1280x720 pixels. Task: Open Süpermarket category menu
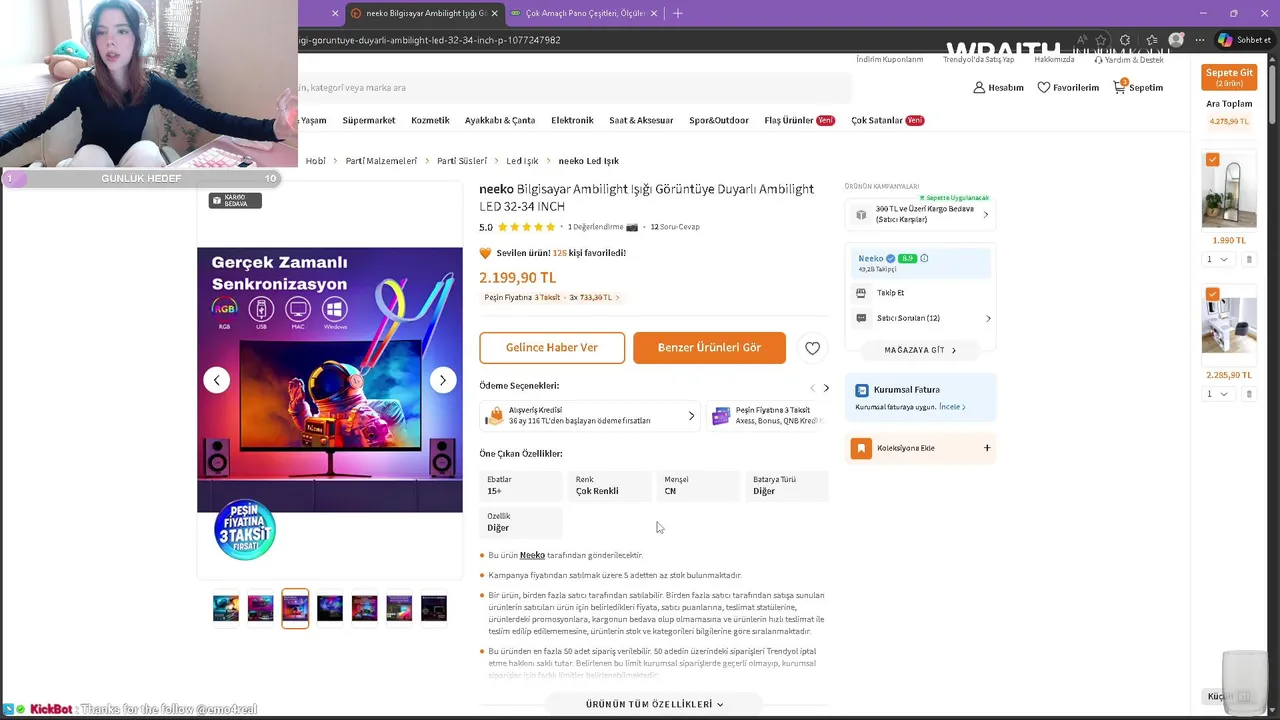coord(368,120)
